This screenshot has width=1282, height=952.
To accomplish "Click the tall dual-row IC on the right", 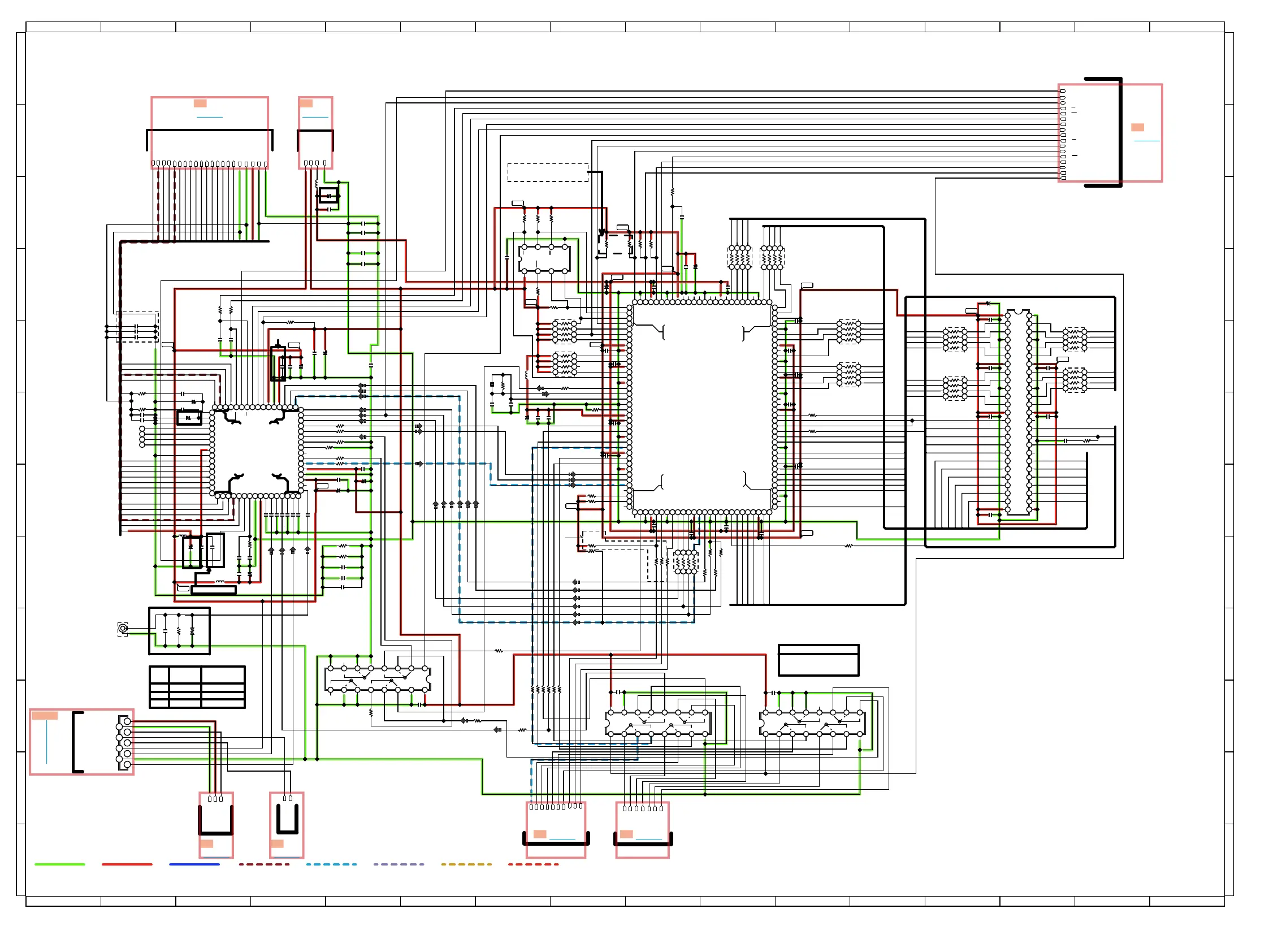I will [x=1018, y=413].
